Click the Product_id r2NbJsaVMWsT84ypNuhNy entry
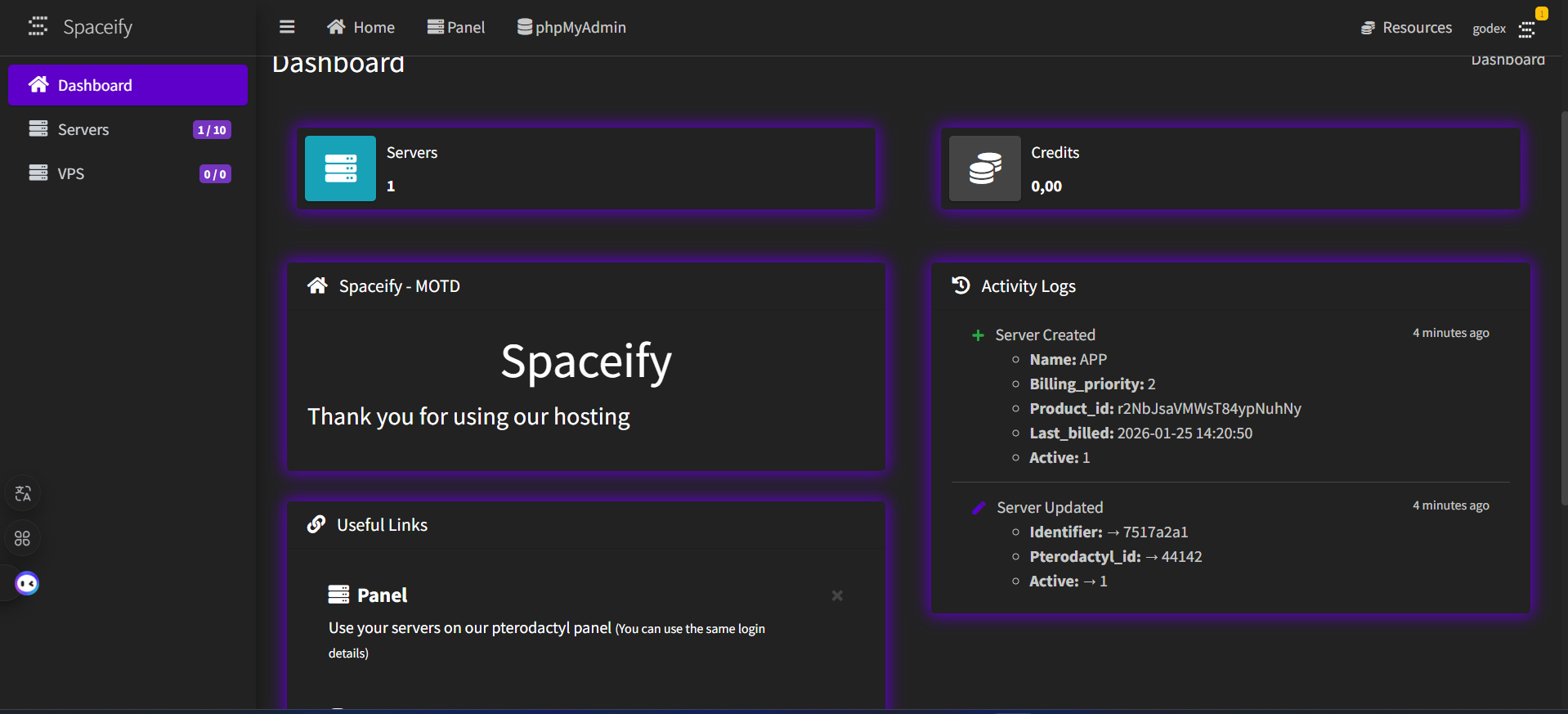 (x=1165, y=408)
